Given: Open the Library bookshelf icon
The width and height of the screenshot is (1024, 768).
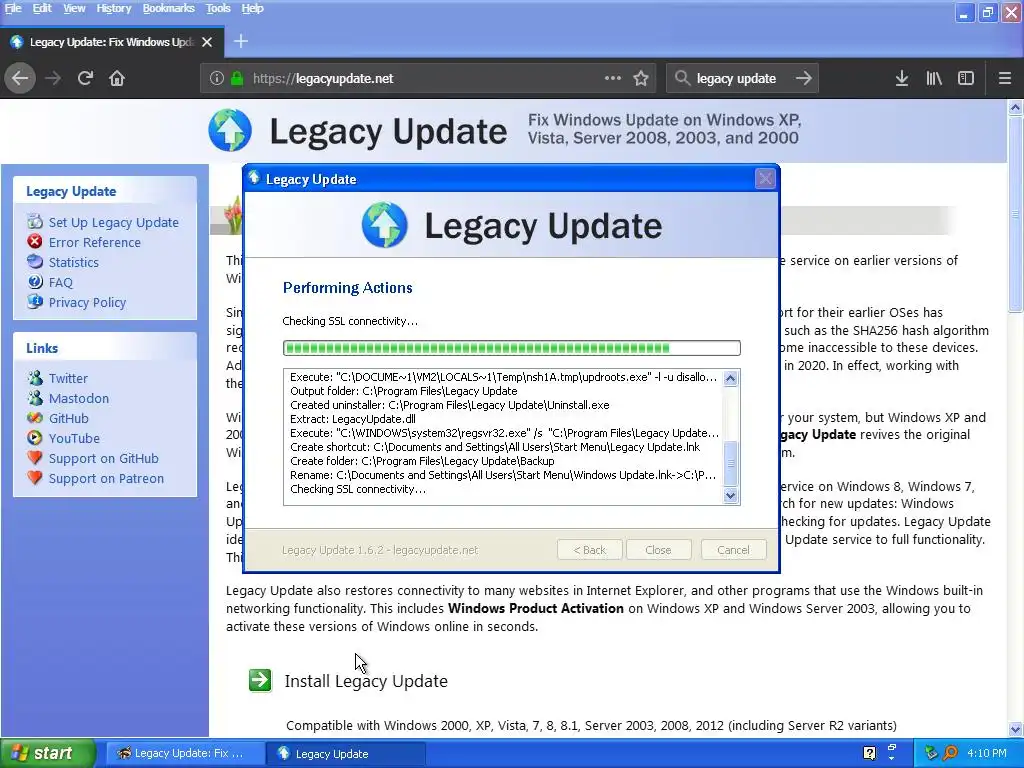Looking at the screenshot, I should point(934,78).
